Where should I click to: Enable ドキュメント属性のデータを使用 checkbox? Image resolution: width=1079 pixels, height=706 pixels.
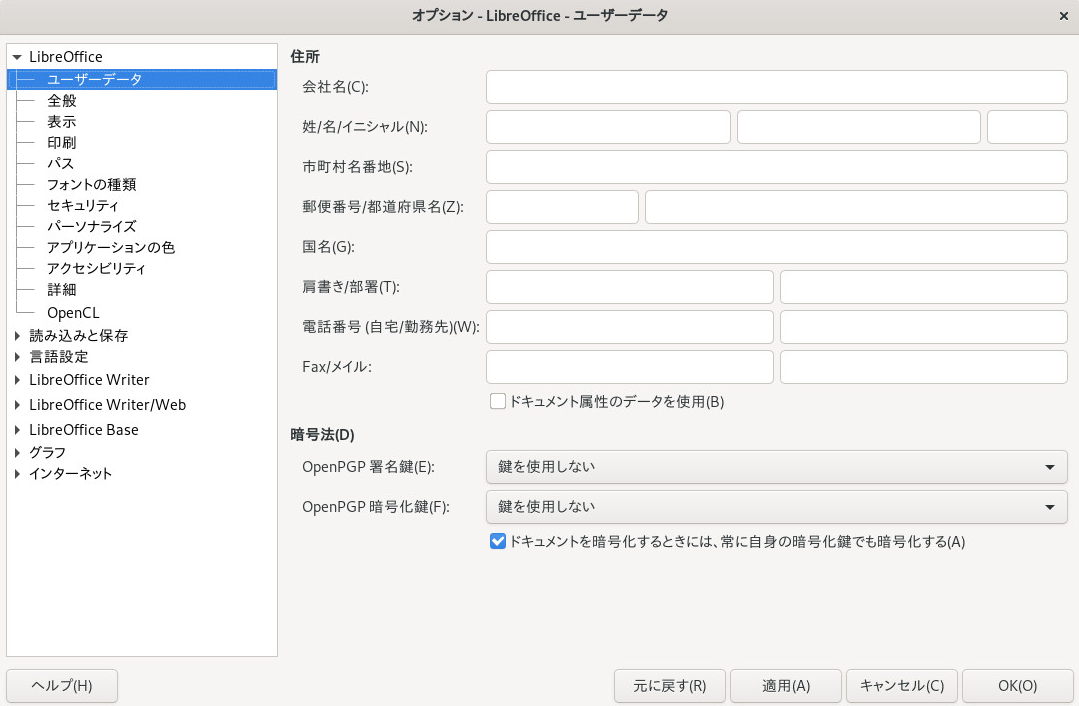[x=498, y=401]
